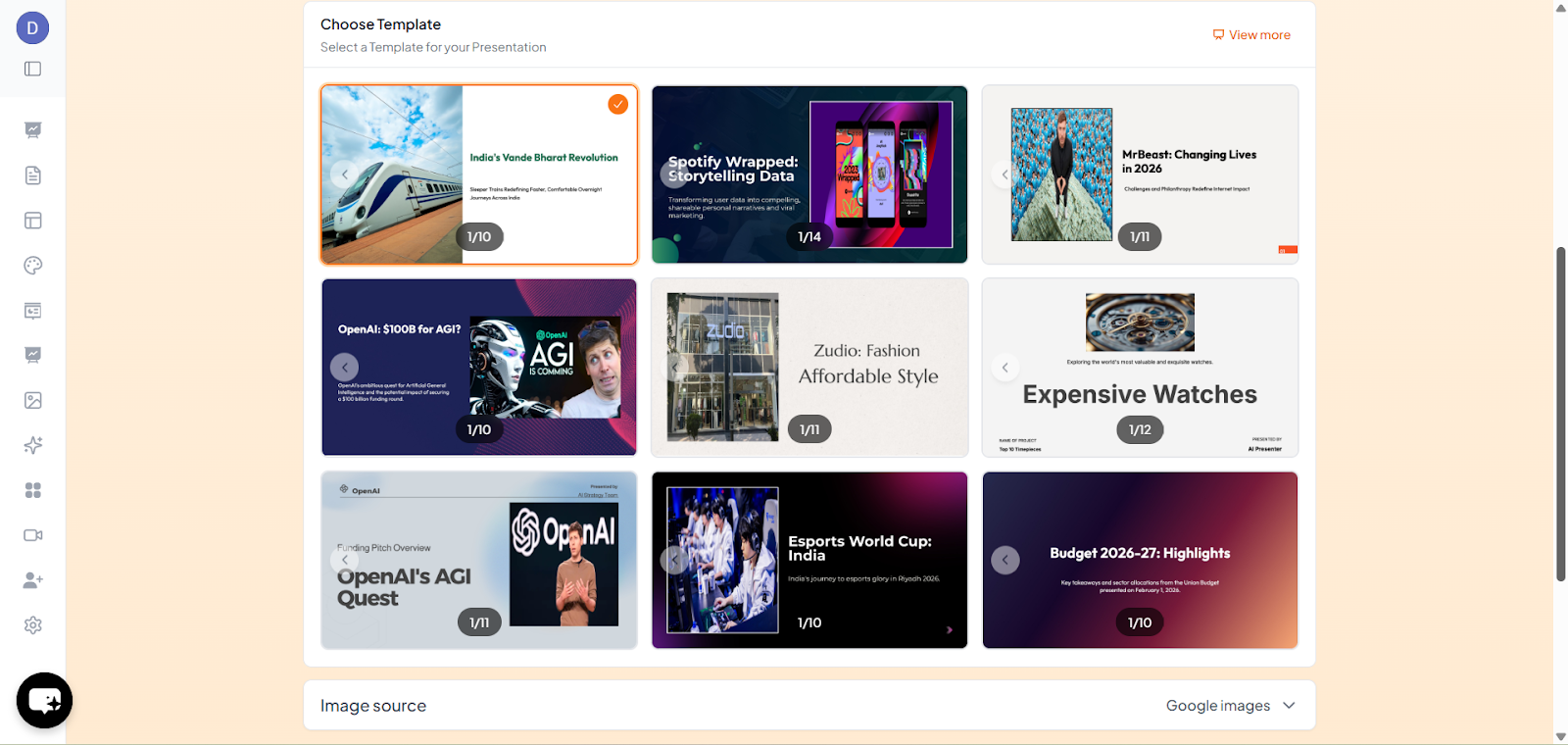Open the settings gear icon in sidebar
Viewport: 1568px width, 745px height.
click(x=32, y=625)
